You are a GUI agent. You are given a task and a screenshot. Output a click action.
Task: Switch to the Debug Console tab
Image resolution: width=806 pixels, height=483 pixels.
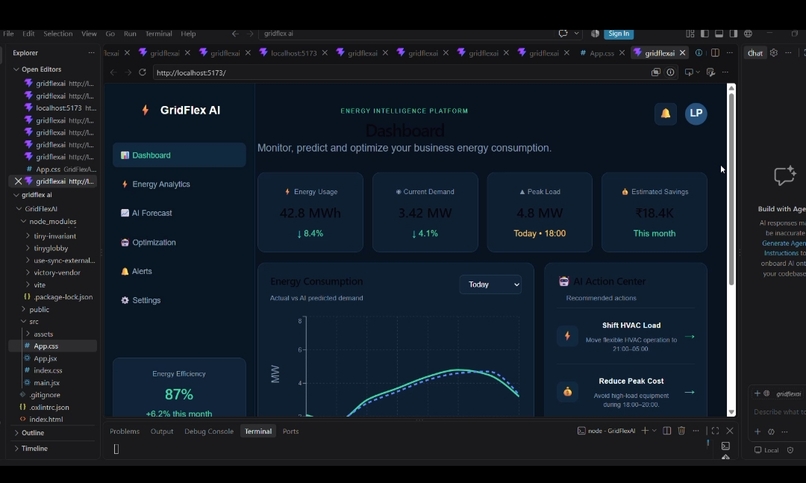click(x=209, y=431)
